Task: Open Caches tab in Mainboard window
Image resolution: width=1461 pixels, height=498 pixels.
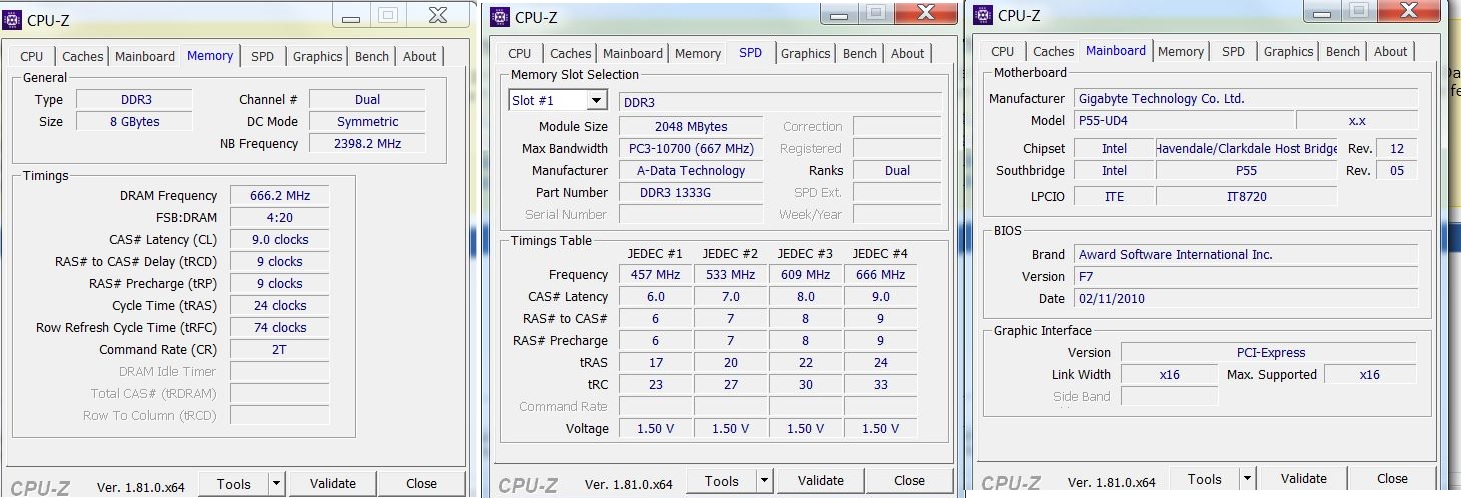Action: [1053, 52]
